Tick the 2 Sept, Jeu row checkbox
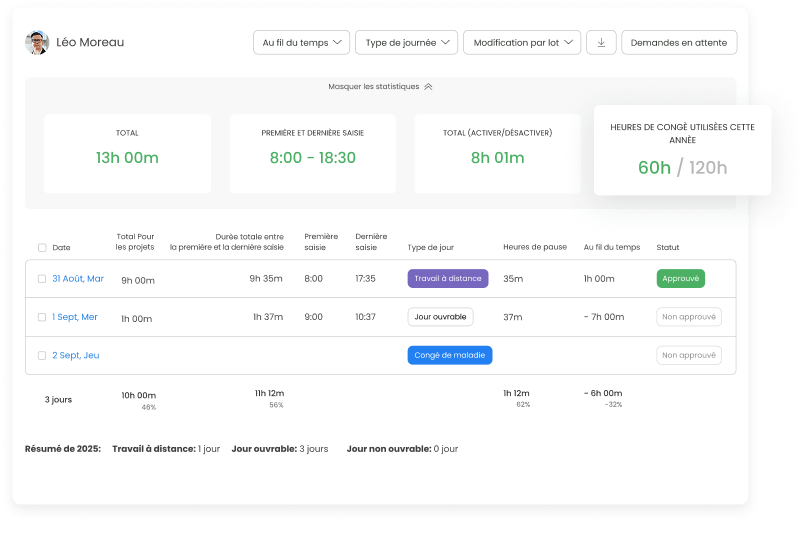This screenshot has height=550, width=806. coord(42,355)
